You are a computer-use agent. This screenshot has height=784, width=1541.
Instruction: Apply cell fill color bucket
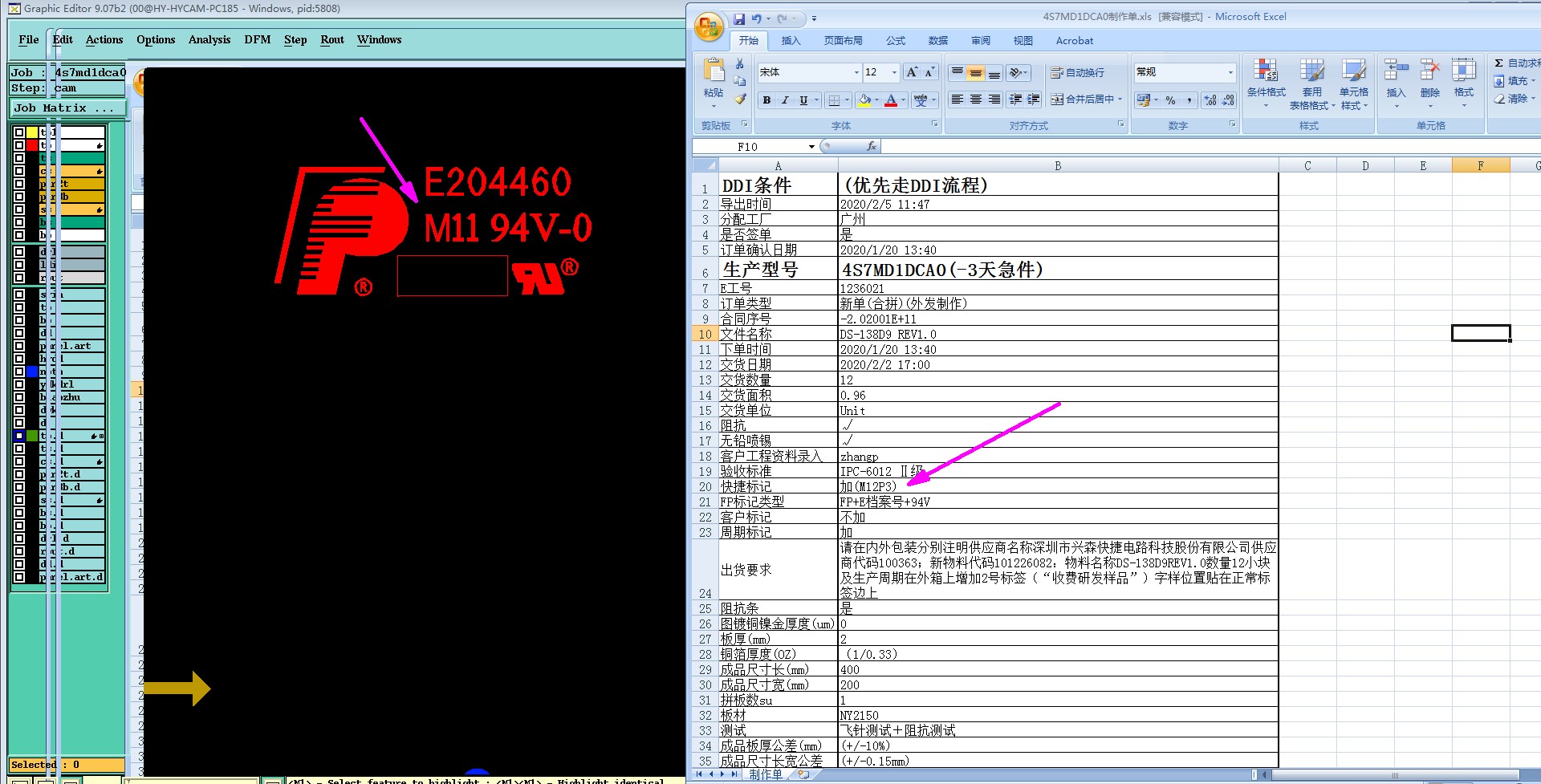pos(864,100)
